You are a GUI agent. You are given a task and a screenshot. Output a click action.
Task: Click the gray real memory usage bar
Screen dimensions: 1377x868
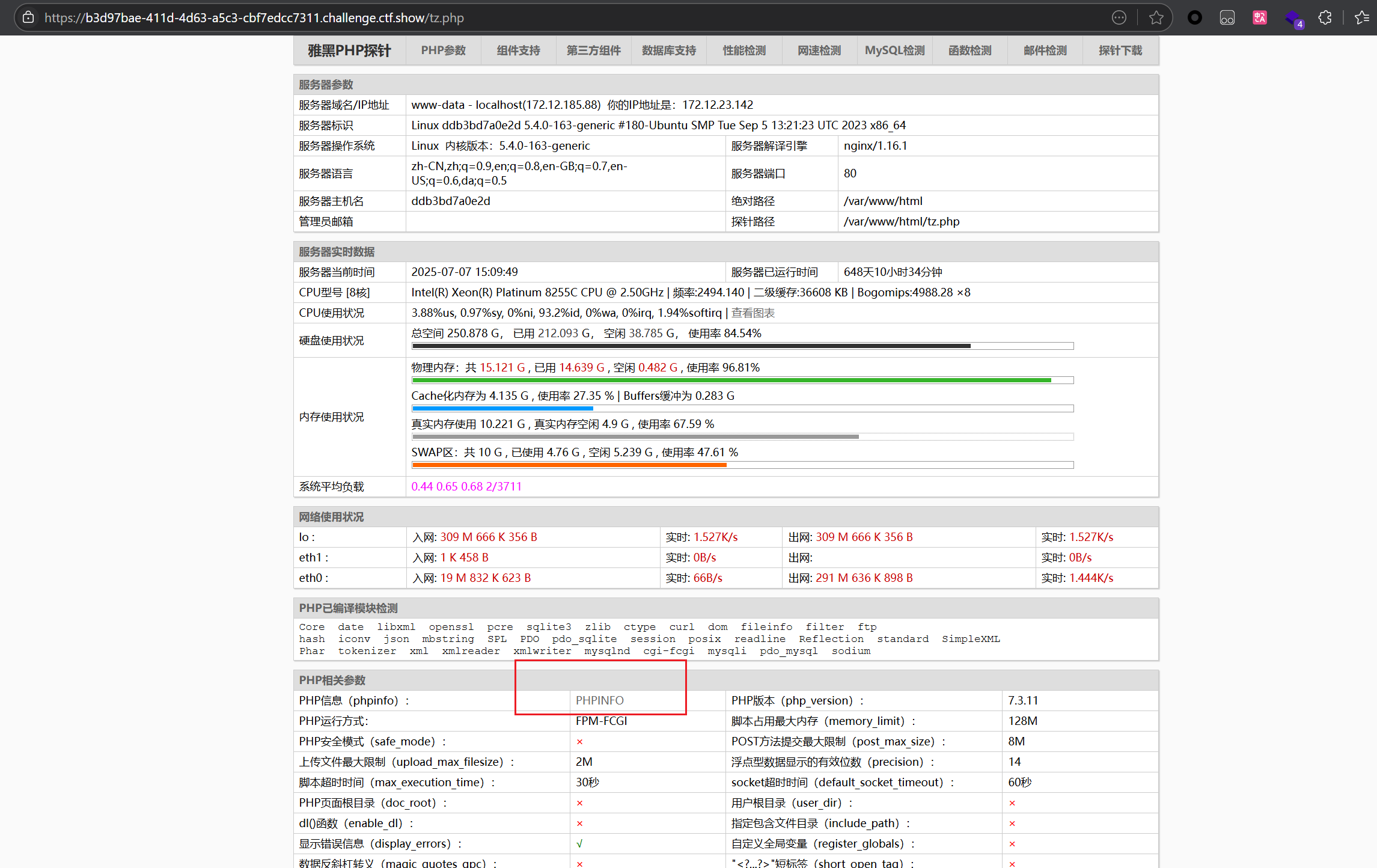click(x=742, y=437)
